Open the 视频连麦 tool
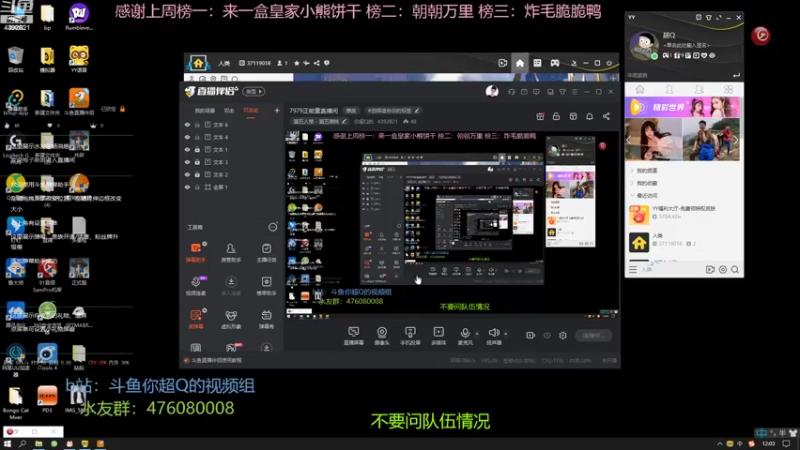The height and width of the screenshot is (450, 800). (x=195, y=285)
